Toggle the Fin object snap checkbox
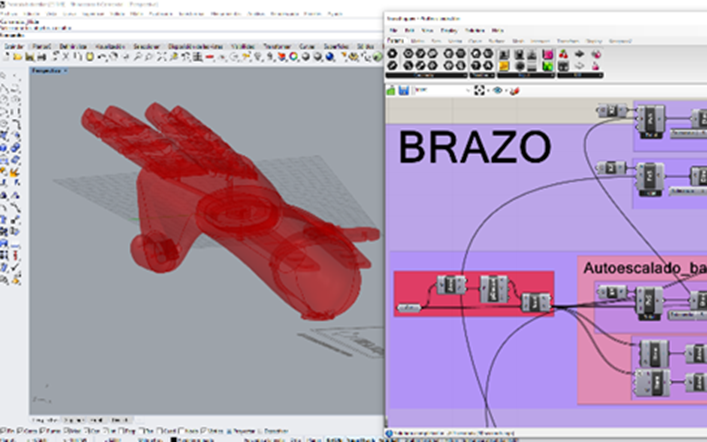Image resolution: width=707 pixels, height=442 pixels. [3, 429]
